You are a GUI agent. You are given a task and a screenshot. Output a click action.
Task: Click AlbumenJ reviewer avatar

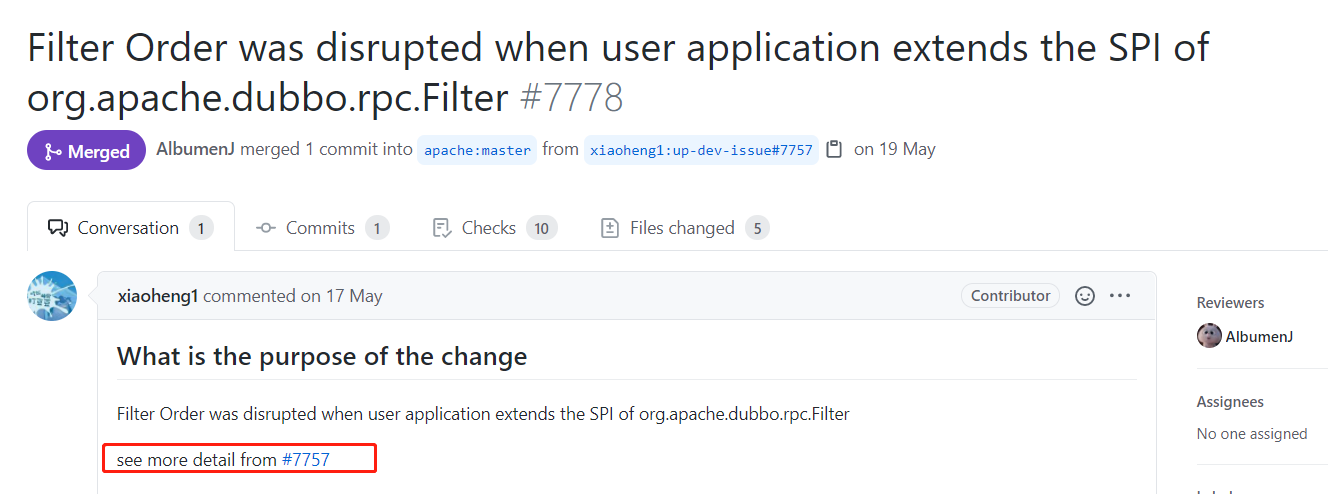[1209, 336]
